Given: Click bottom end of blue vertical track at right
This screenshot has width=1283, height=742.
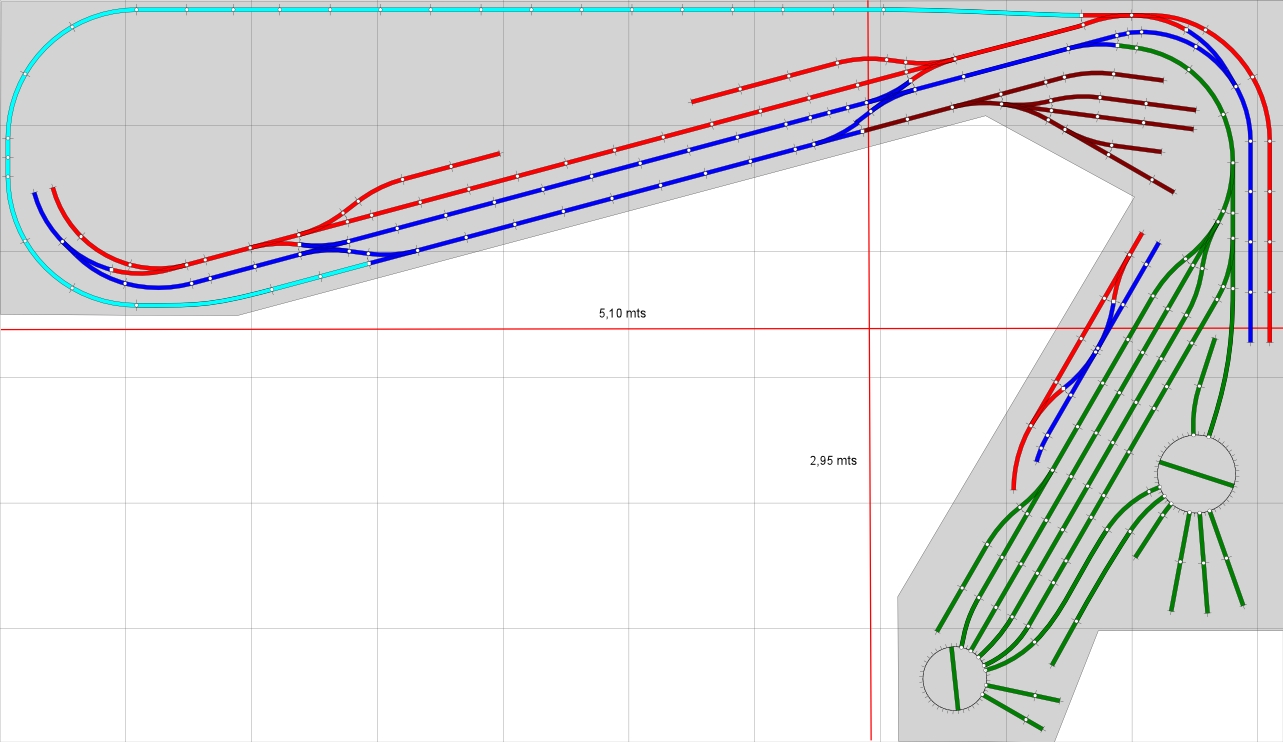Looking at the screenshot, I should point(1250,338).
